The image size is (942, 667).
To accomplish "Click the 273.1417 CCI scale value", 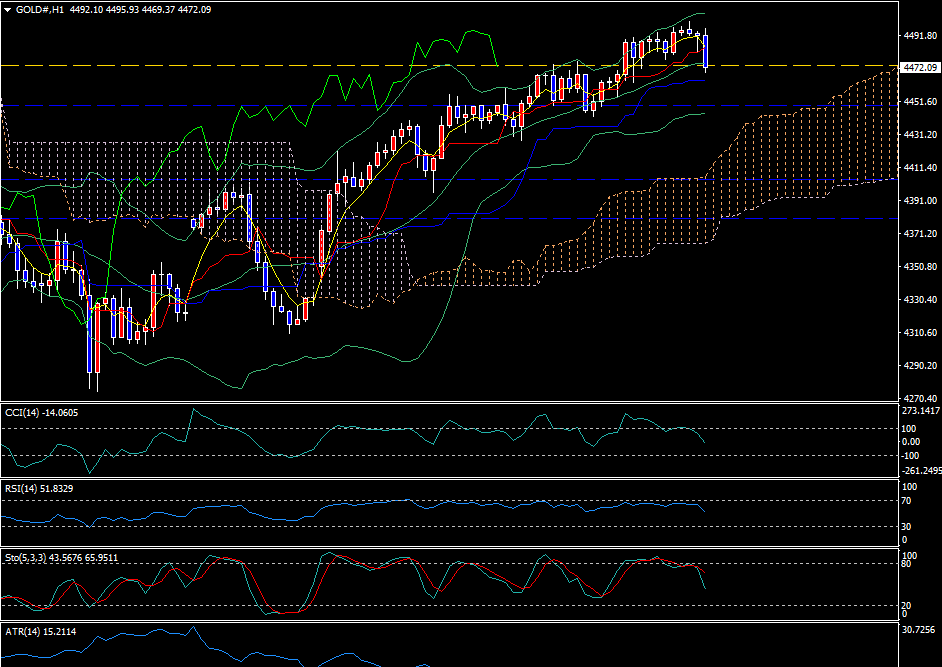I will point(919,411).
